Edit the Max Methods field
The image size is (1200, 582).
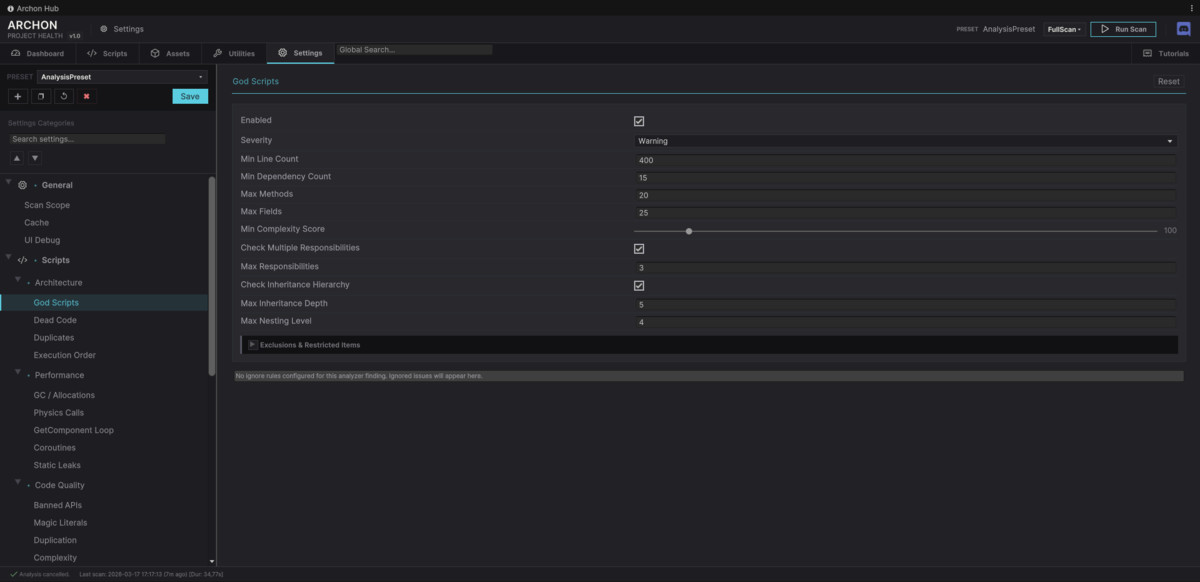pos(905,195)
